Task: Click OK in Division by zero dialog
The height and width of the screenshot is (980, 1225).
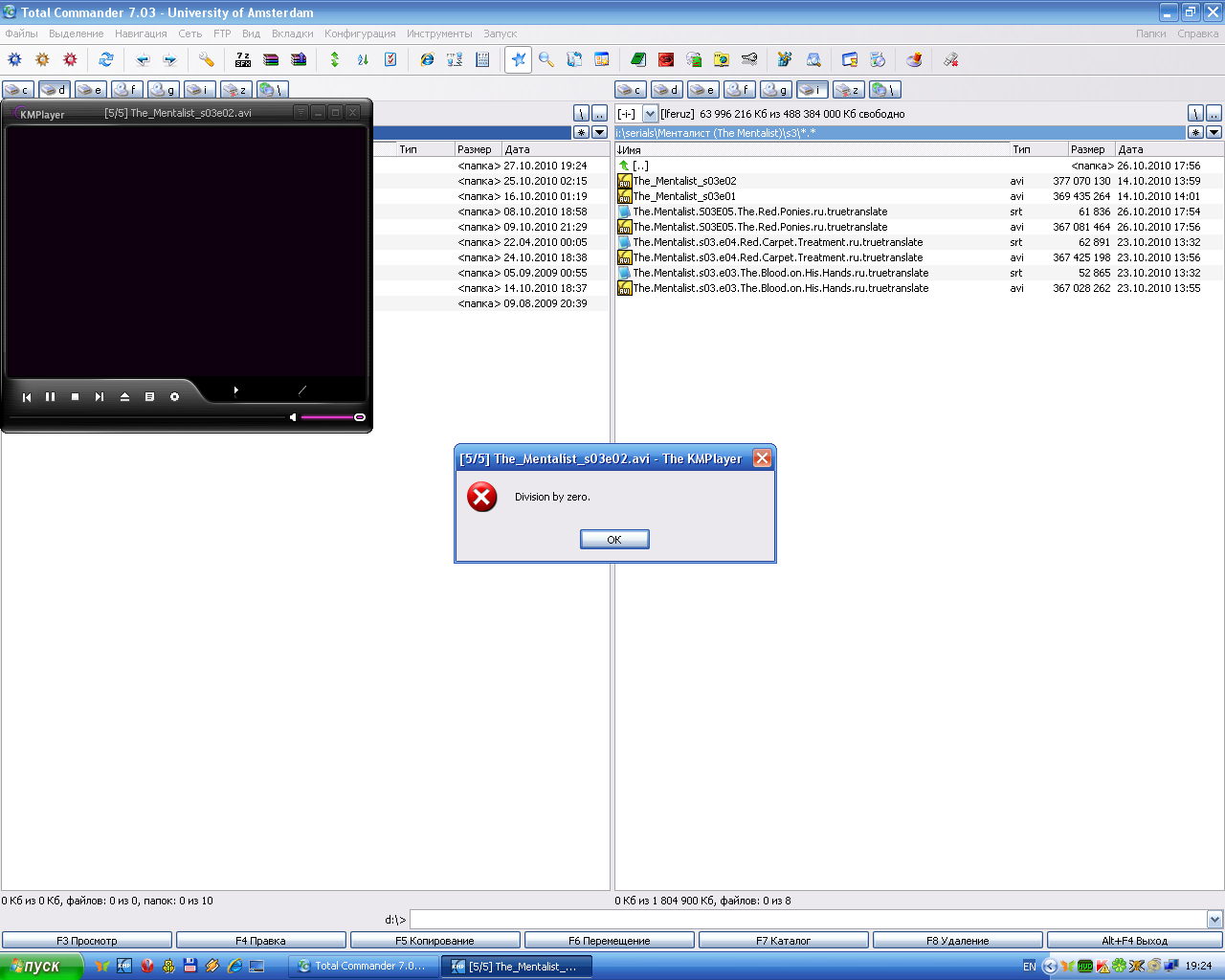Action: (614, 540)
